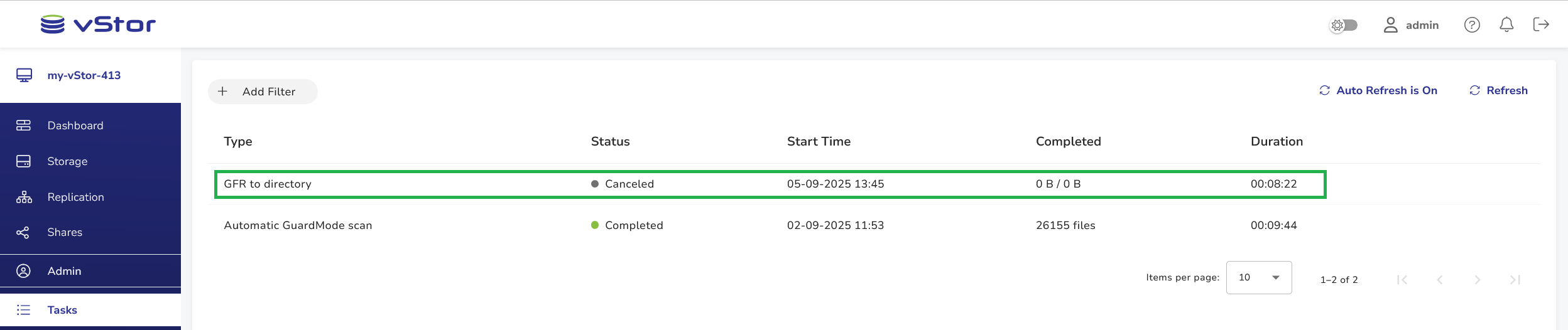Open the Items per page dropdown
The height and width of the screenshot is (330, 1568).
(1258, 277)
